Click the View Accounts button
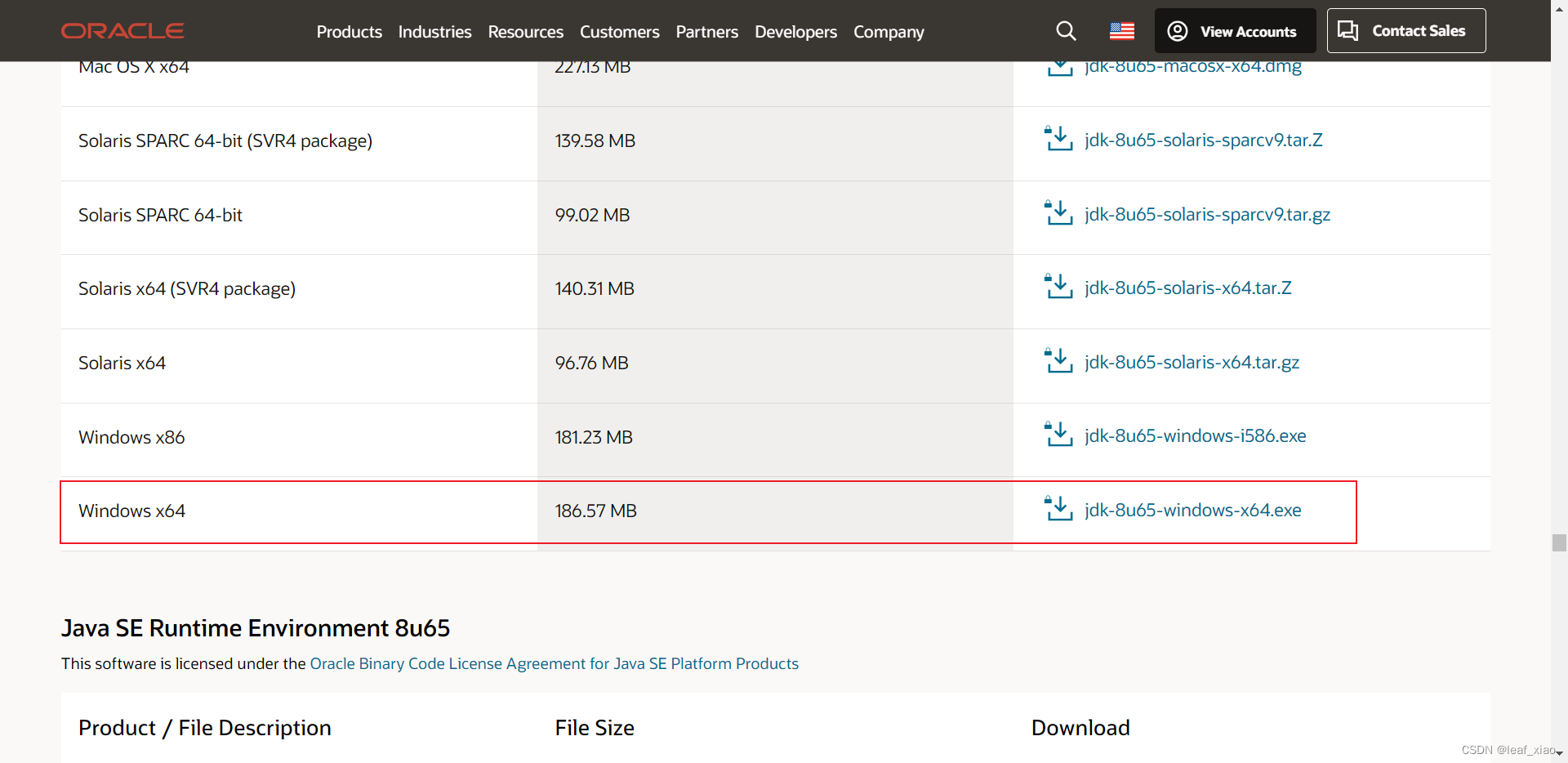 pyautogui.click(x=1235, y=31)
